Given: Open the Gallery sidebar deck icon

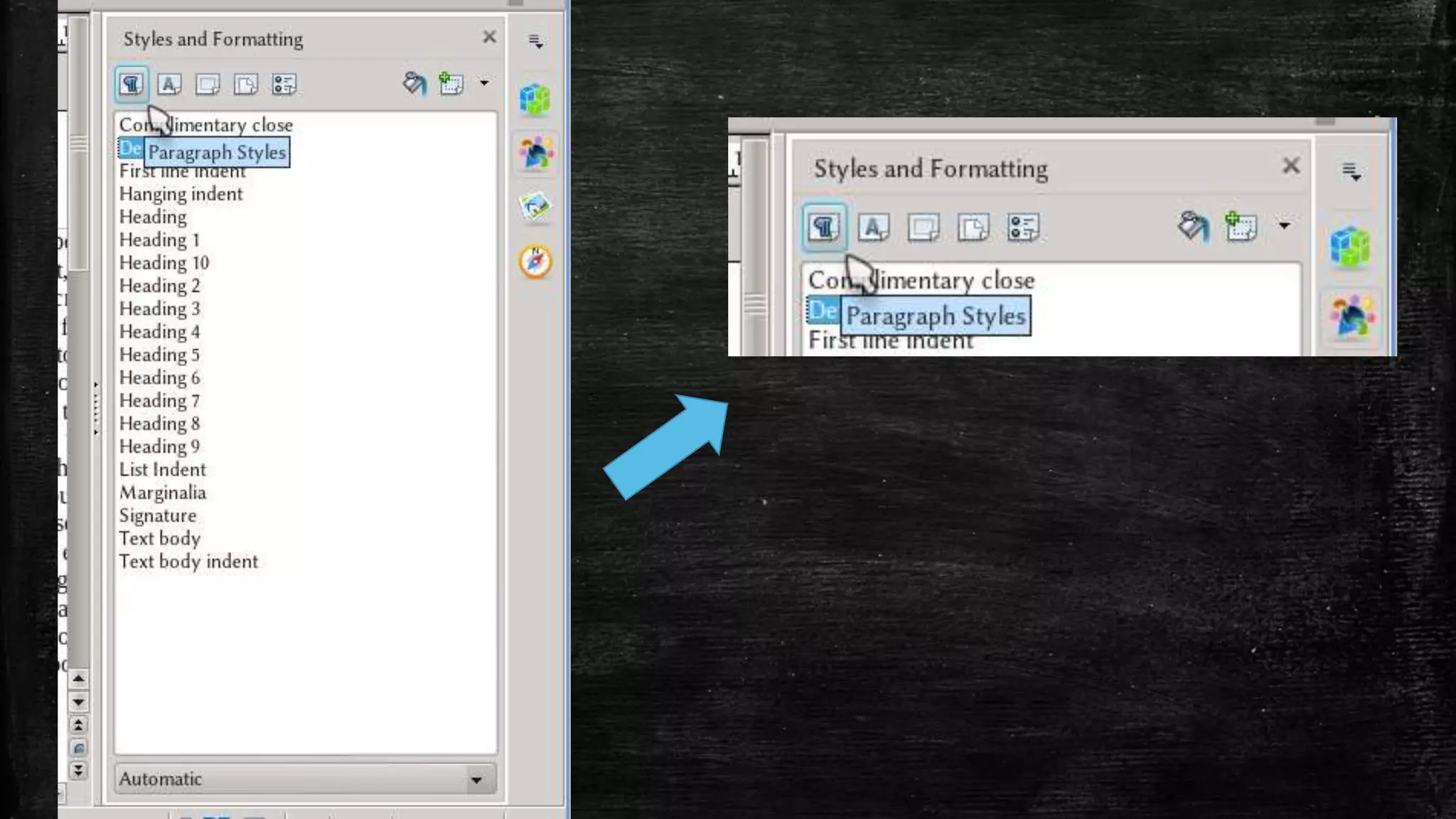Looking at the screenshot, I should [x=535, y=207].
